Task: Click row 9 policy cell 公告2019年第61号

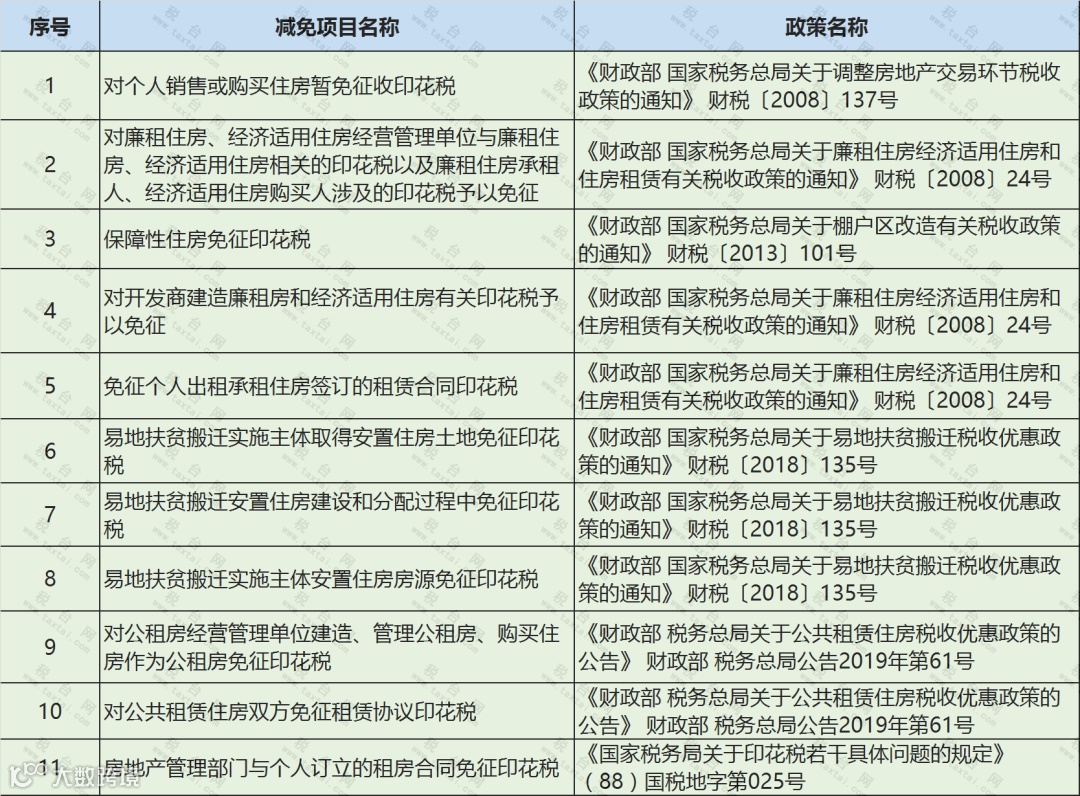Action: (827, 647)
